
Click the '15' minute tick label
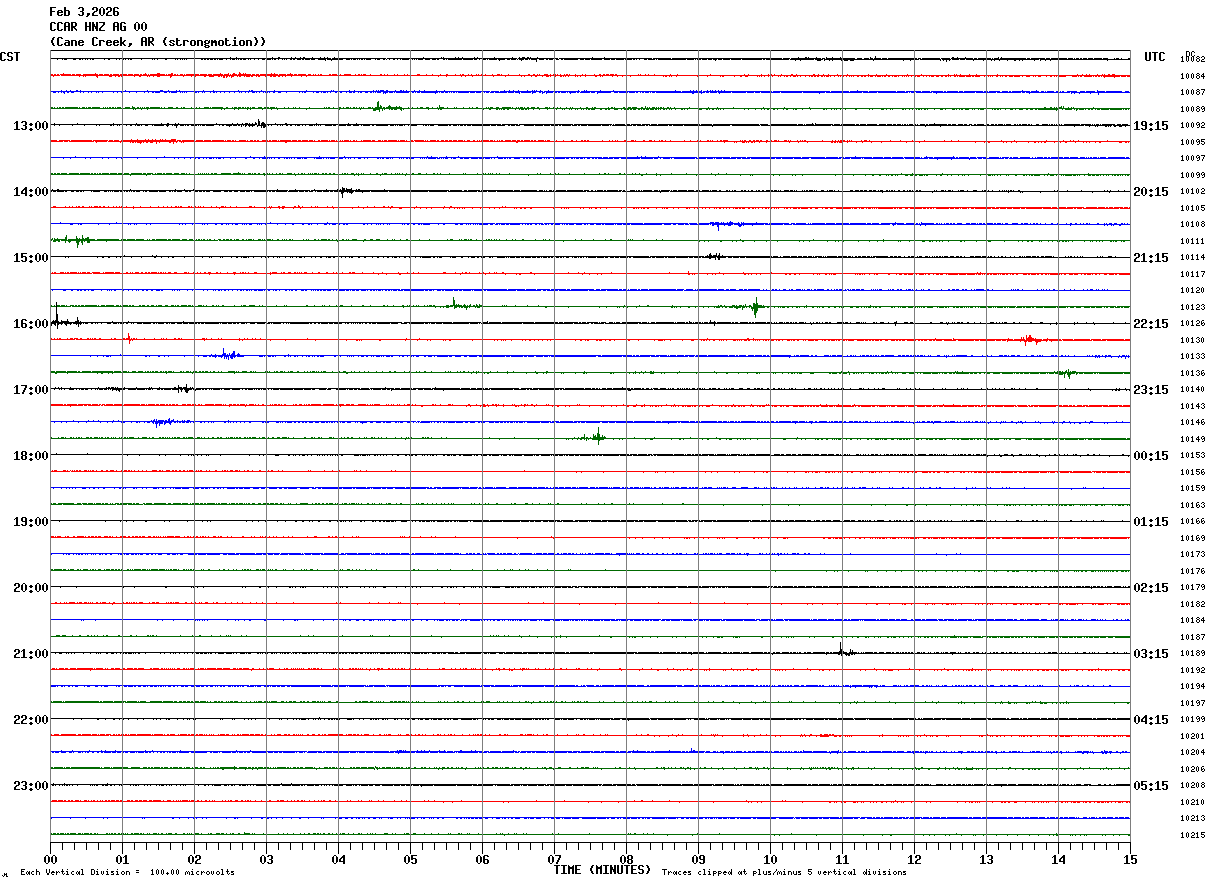[1130, 859]
